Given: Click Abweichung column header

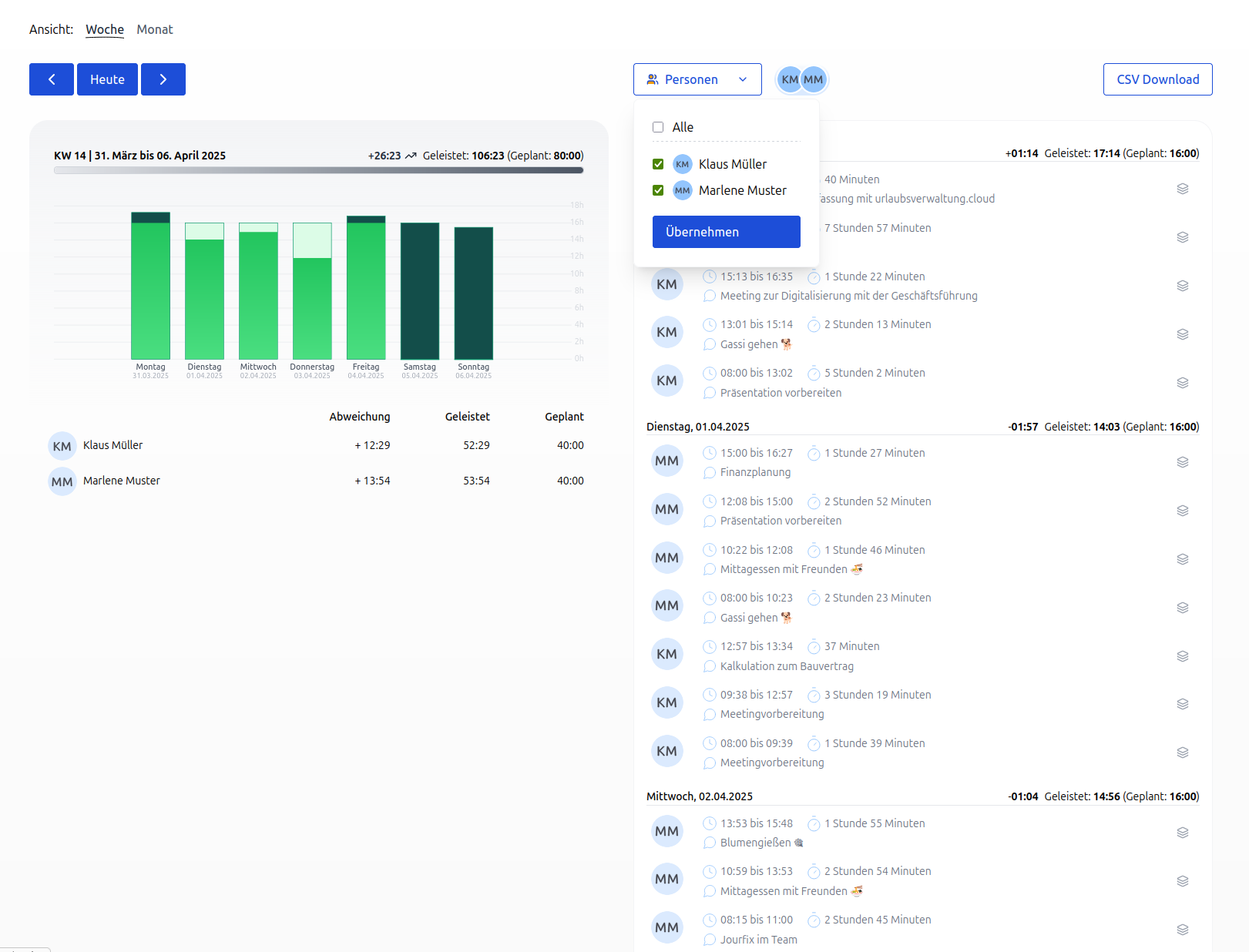Looking at the screenshot, I should (360, 417).
